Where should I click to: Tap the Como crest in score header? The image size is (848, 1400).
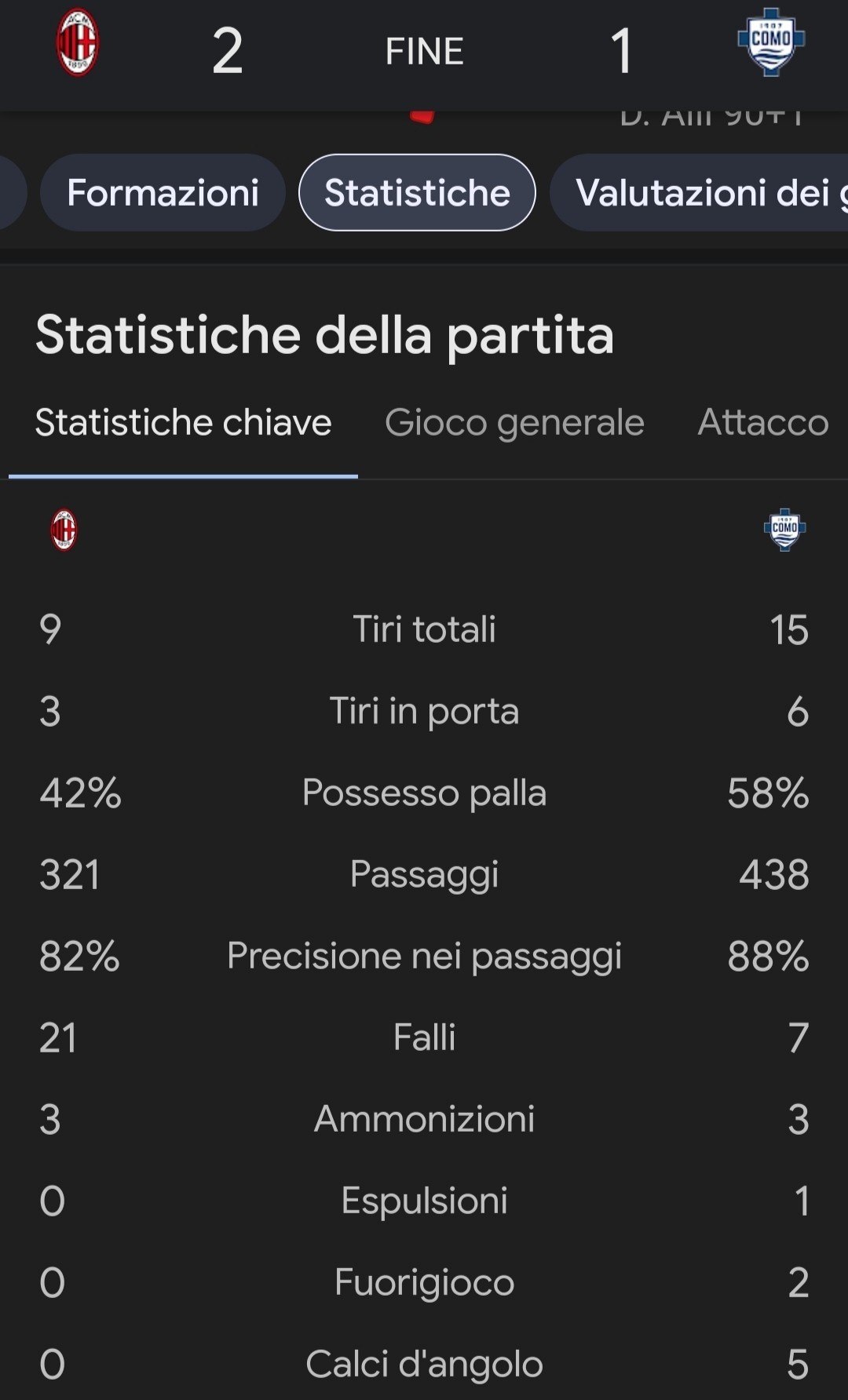point(771,42)
